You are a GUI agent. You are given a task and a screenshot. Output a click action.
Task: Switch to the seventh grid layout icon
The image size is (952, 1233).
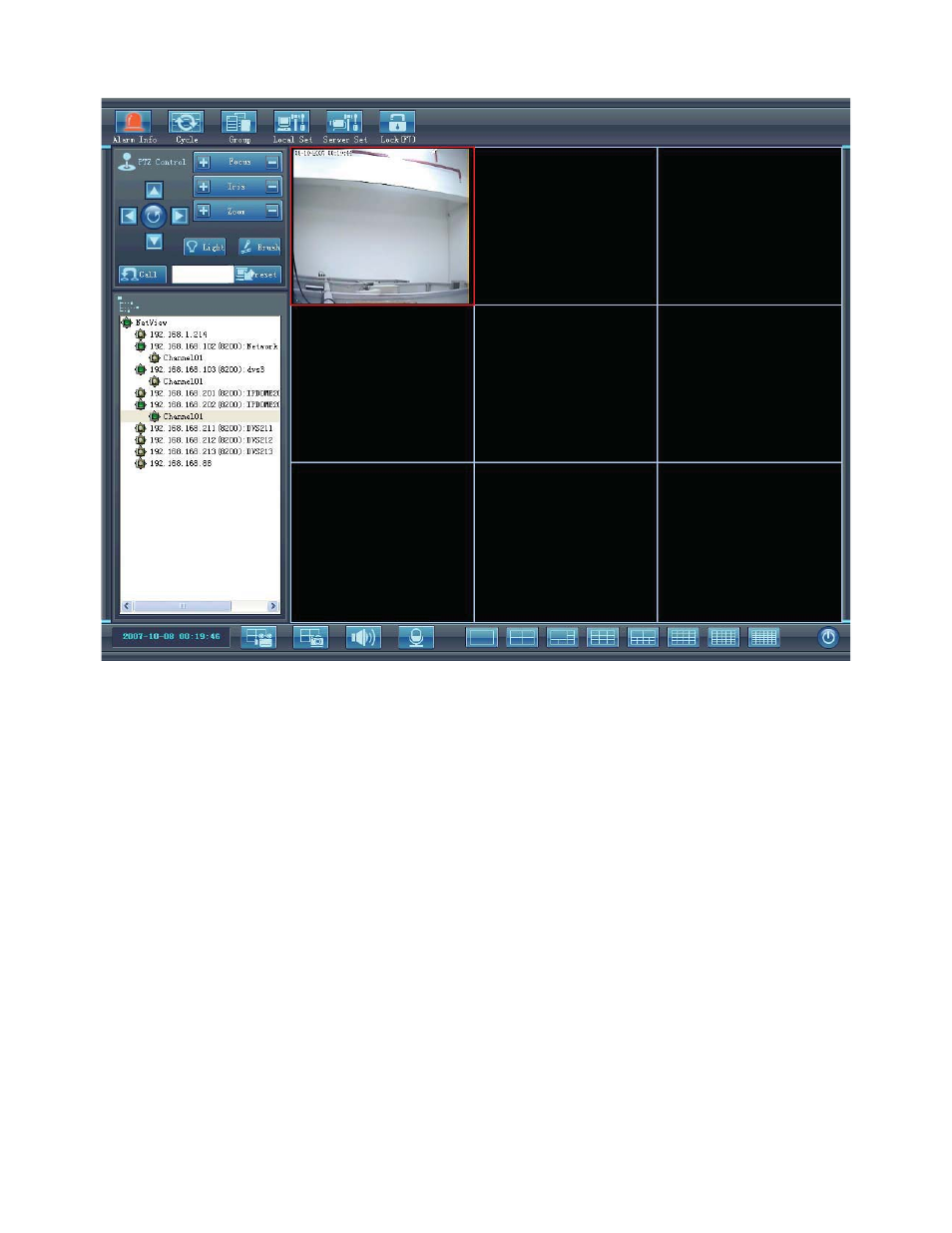[x=723, y=637]
